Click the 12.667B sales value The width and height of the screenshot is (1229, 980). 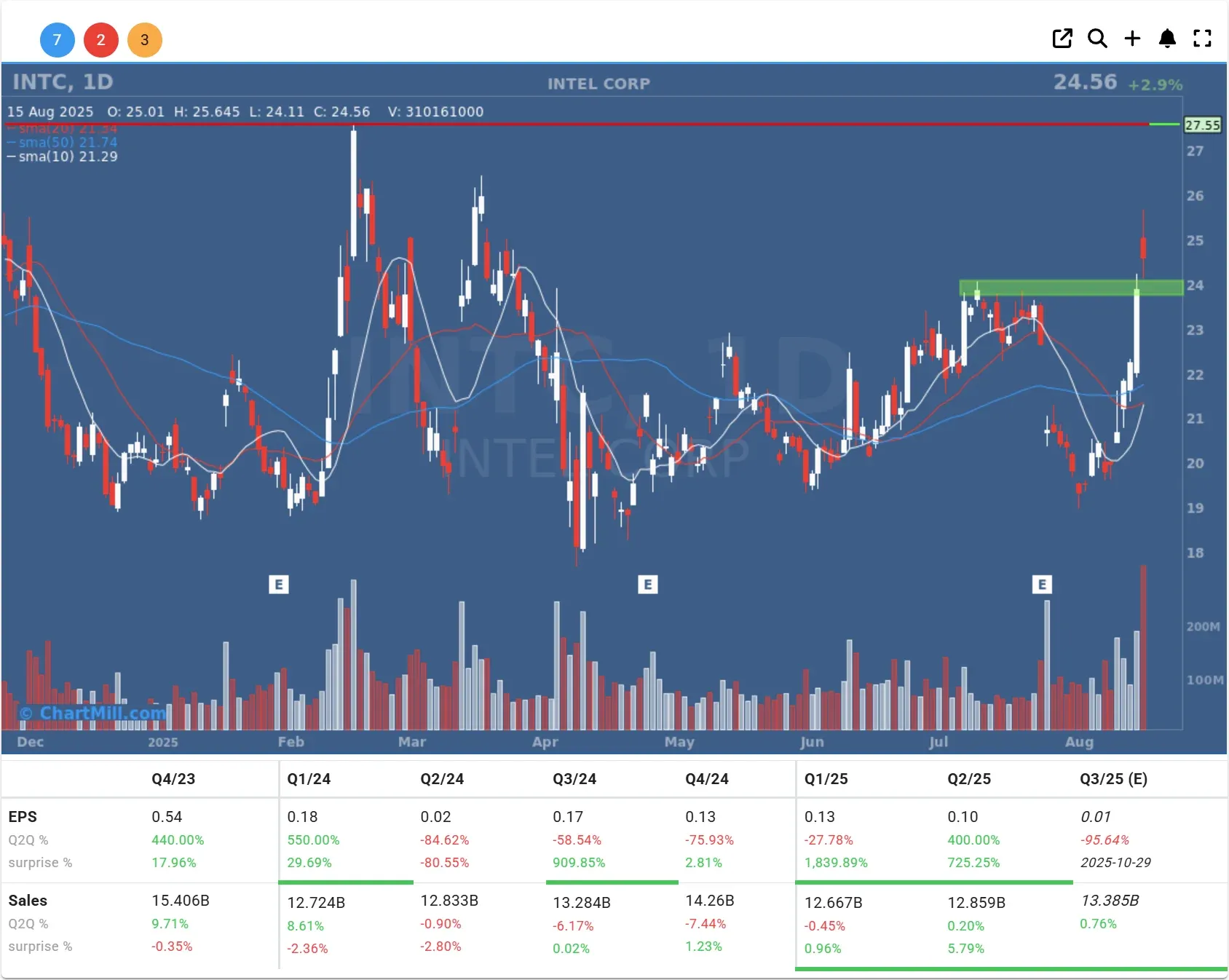(x=834, y=902)
